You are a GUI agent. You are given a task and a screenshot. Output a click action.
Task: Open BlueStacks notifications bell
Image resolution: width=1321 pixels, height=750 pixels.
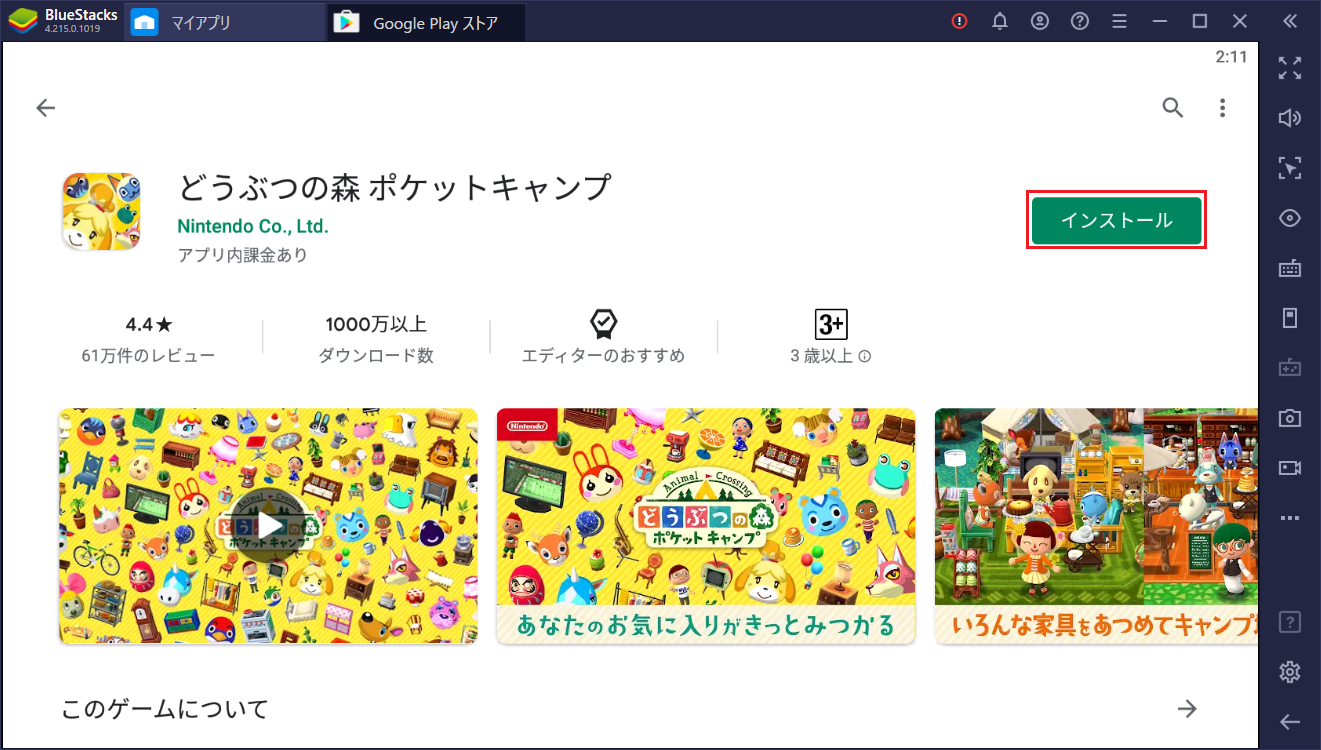coord(999,21)
